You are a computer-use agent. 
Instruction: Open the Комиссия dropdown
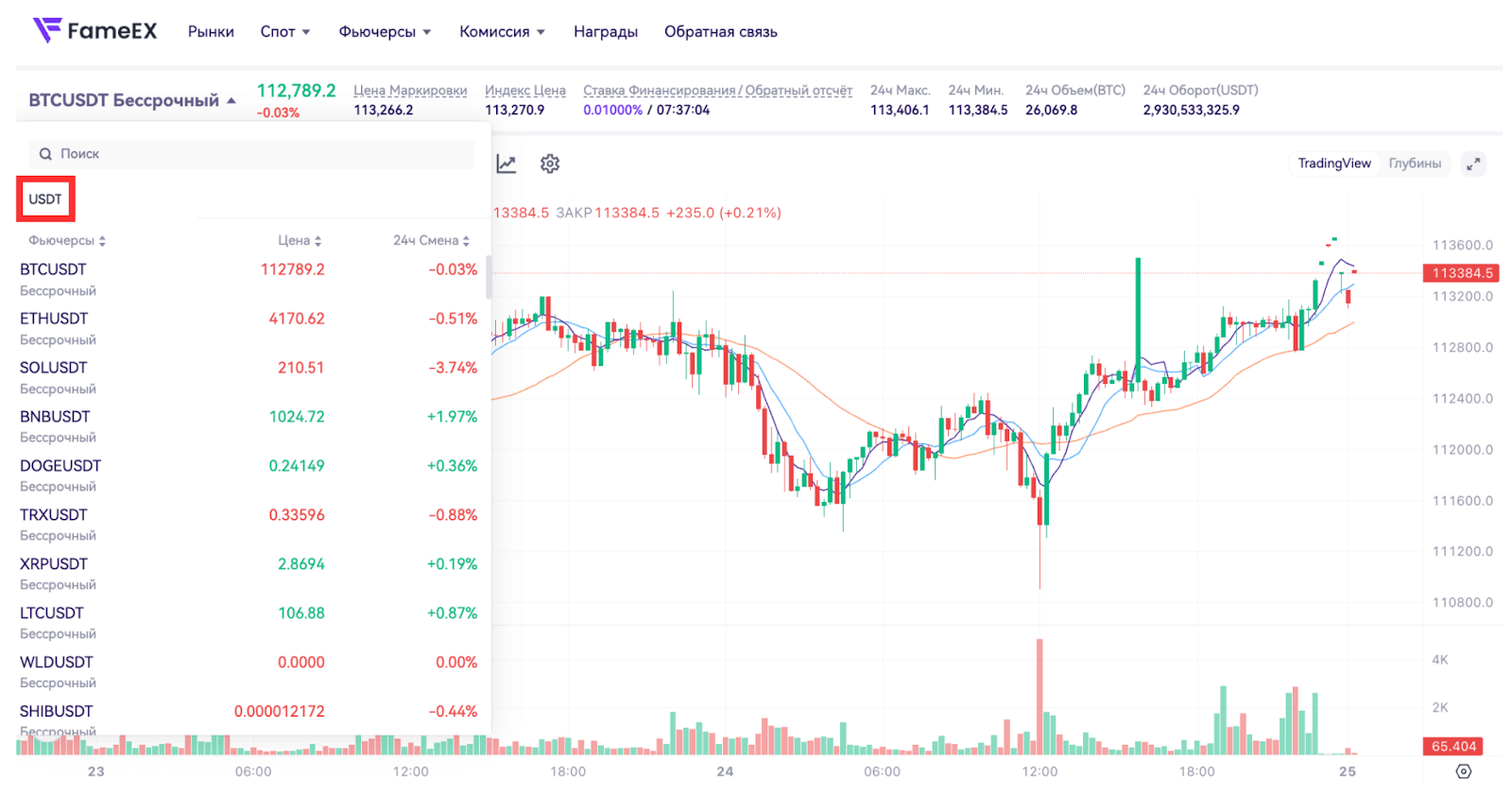(x=502, y=32)
